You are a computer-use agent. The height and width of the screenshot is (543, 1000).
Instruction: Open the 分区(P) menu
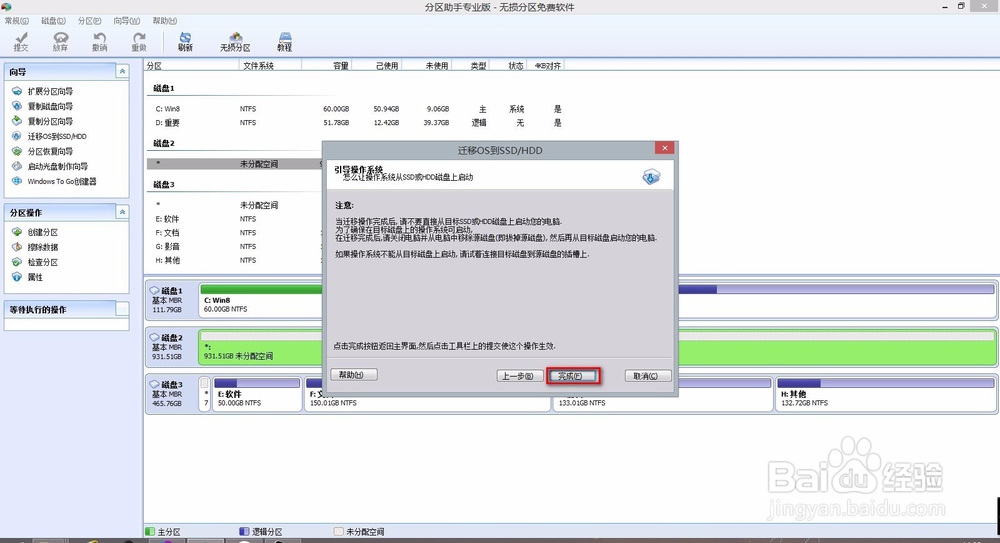(90, 21)
